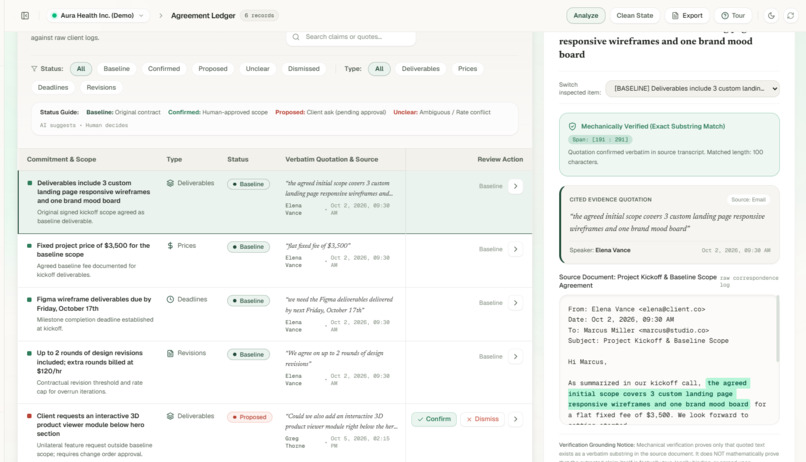Click the Deadlines clock icon
Screen dimensions: 806x462
click(170, 299)
